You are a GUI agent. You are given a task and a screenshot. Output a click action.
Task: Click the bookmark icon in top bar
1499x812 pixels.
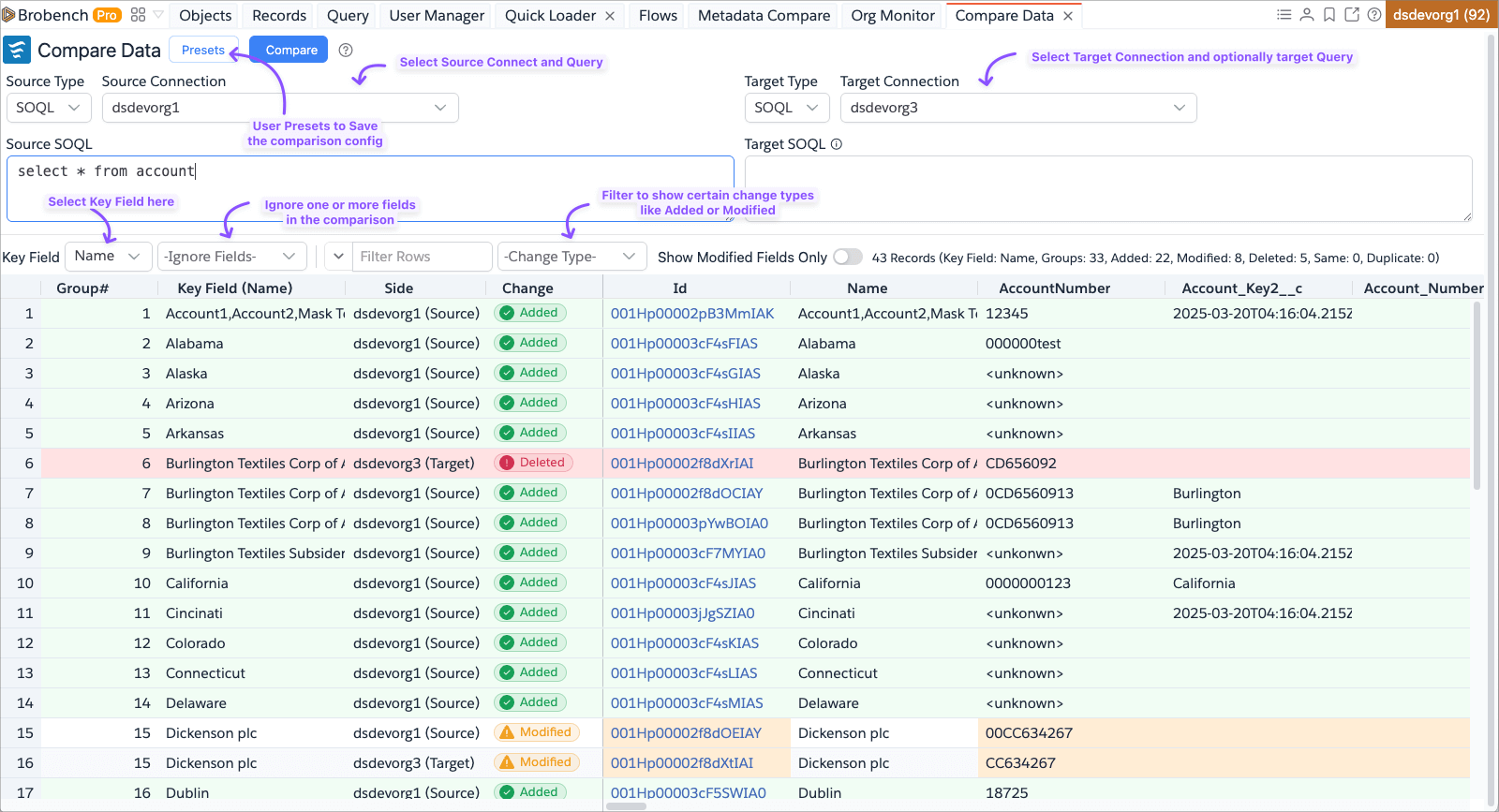(x=1329, y=15)
